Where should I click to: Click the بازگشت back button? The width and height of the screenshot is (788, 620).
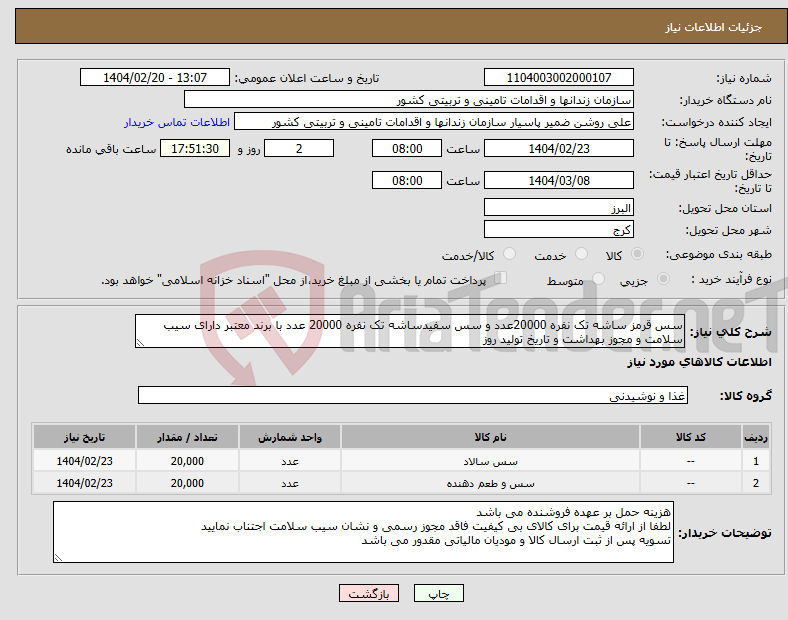369,593
